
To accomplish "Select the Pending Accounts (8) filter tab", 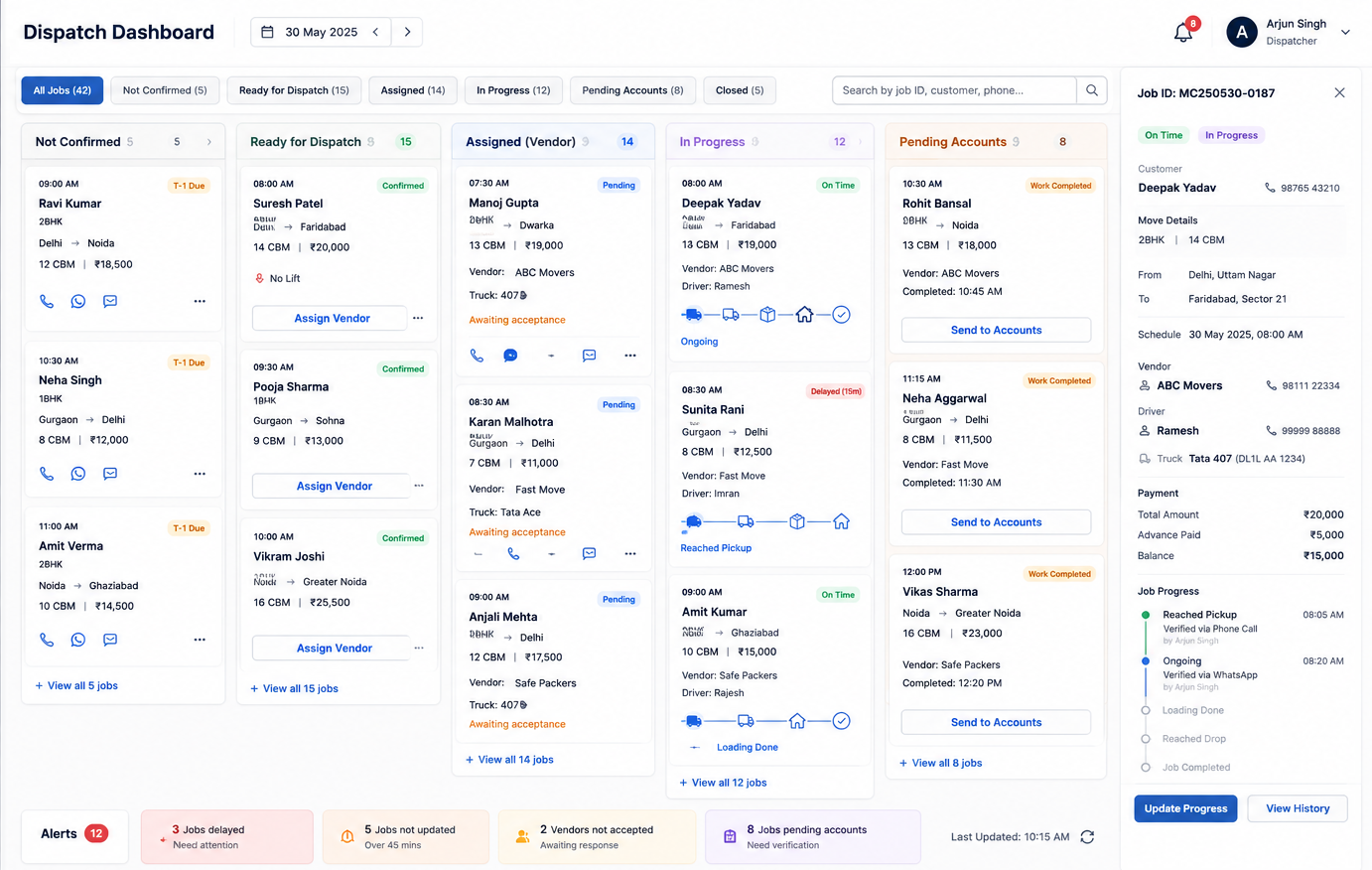I will click(632, 90).
